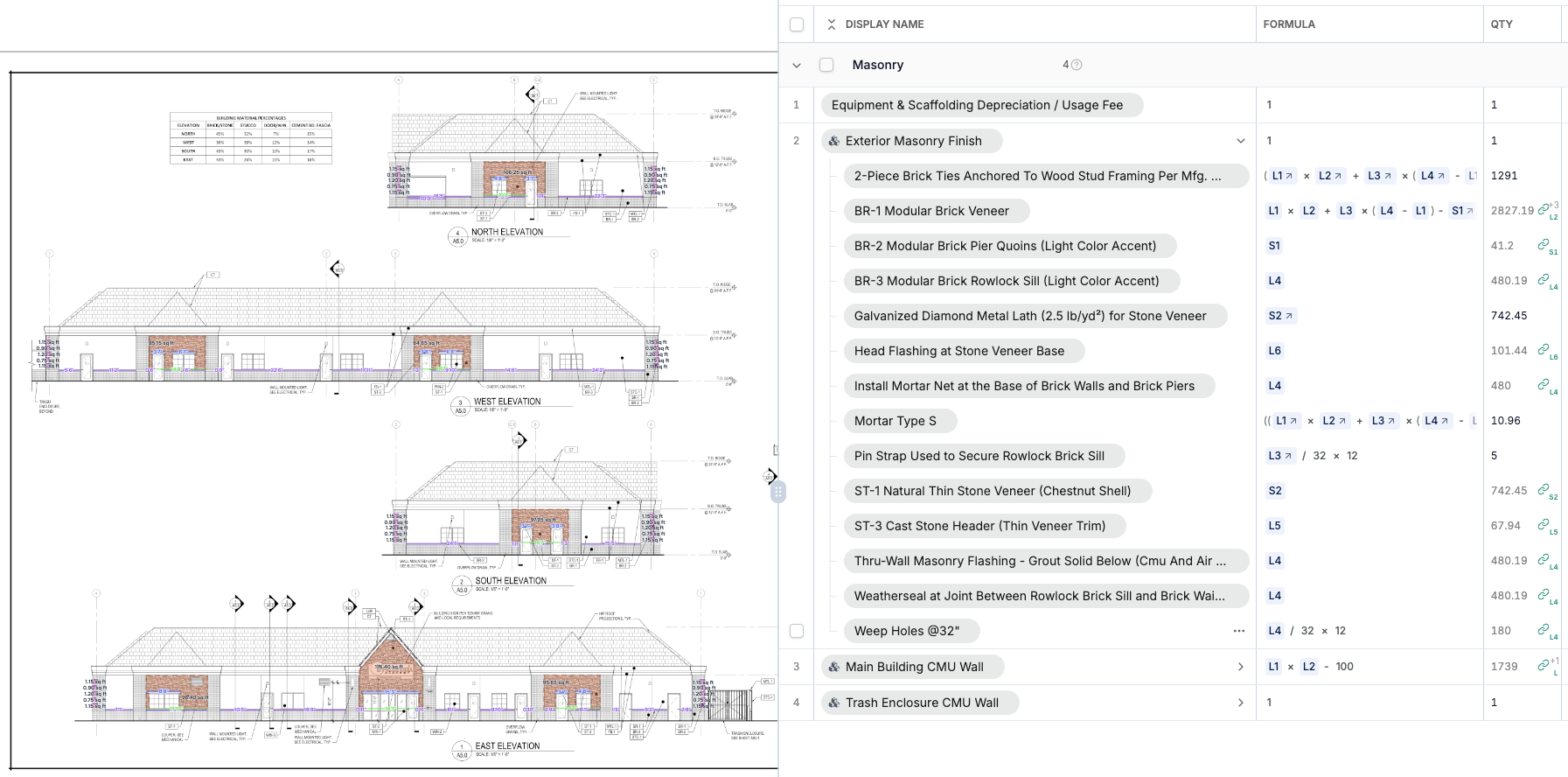Click the link icon in Weep Holes row
1568x777 pixels.
(1544, 630)
